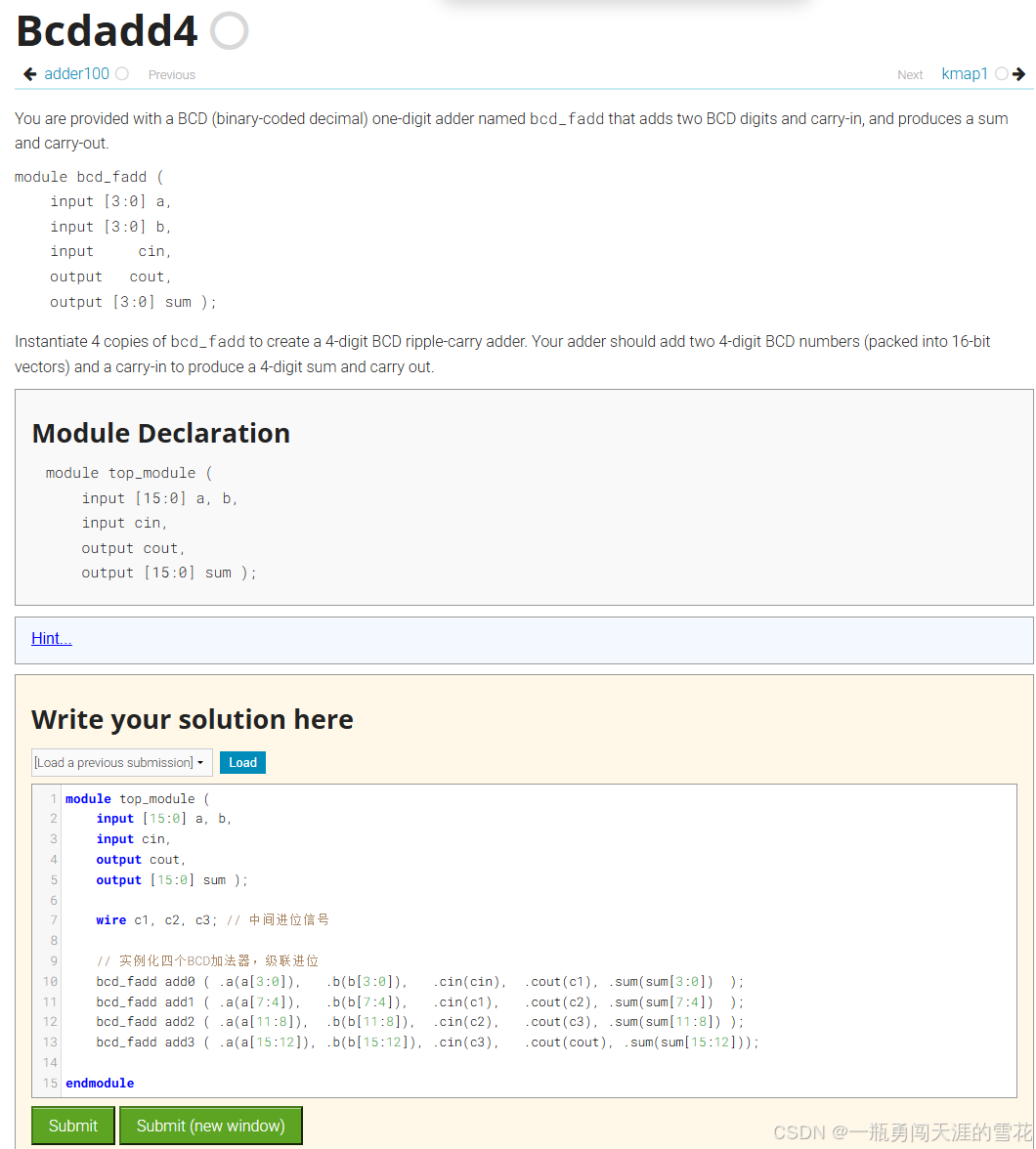The image size is (1036, 1149).
Task: Click the status circle next to kmap1
Action: (1002, 74)
